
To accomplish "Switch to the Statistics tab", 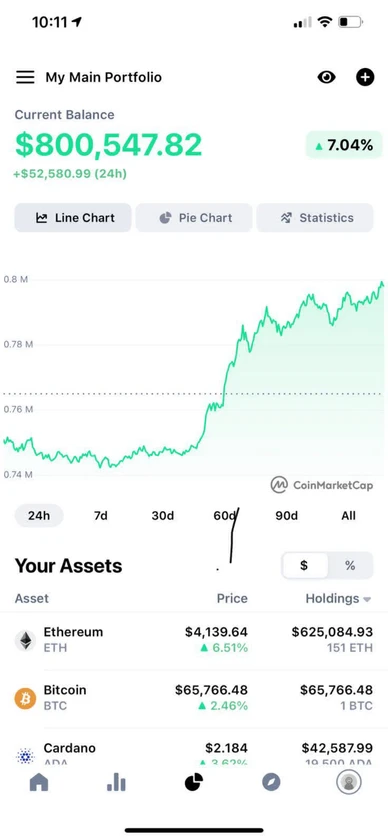I will click(x=315, y=218).
